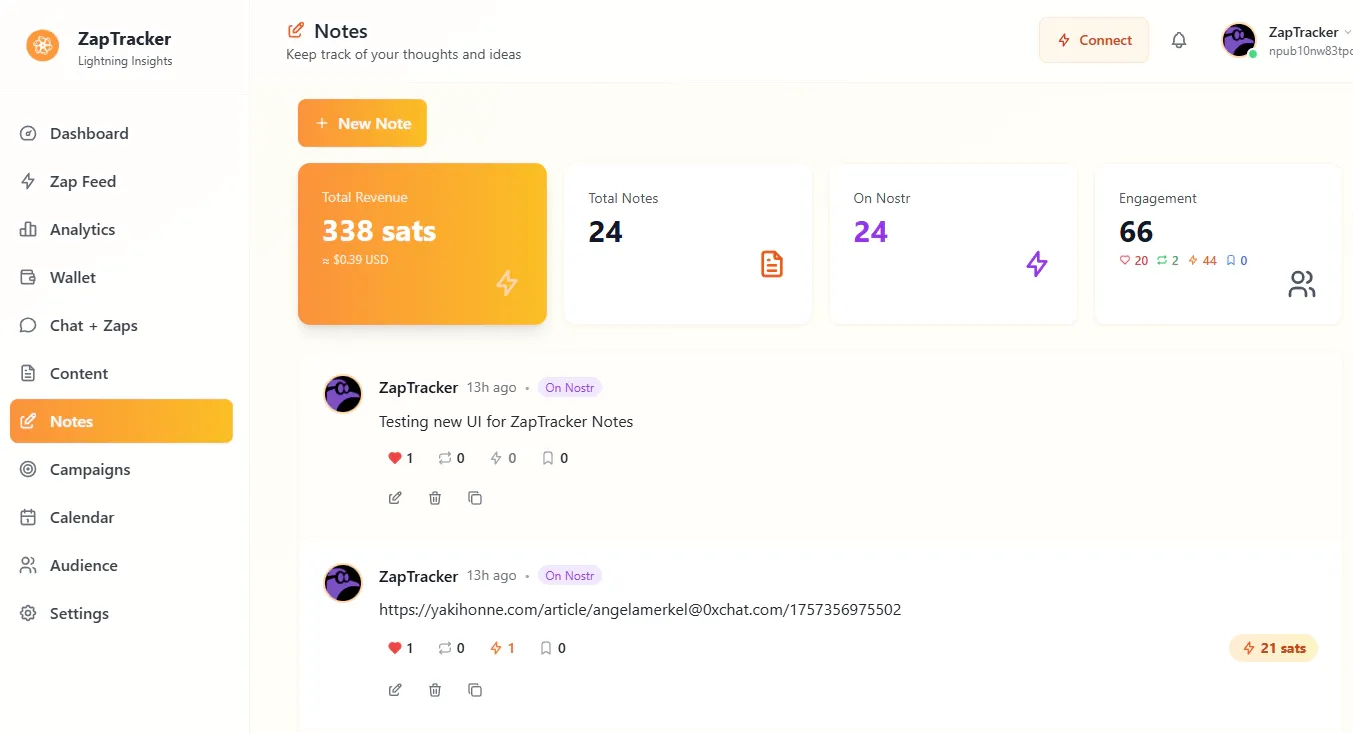Zap the yakihonne article note
Screen dimensions: 1353x733
(x=502, y=648)
